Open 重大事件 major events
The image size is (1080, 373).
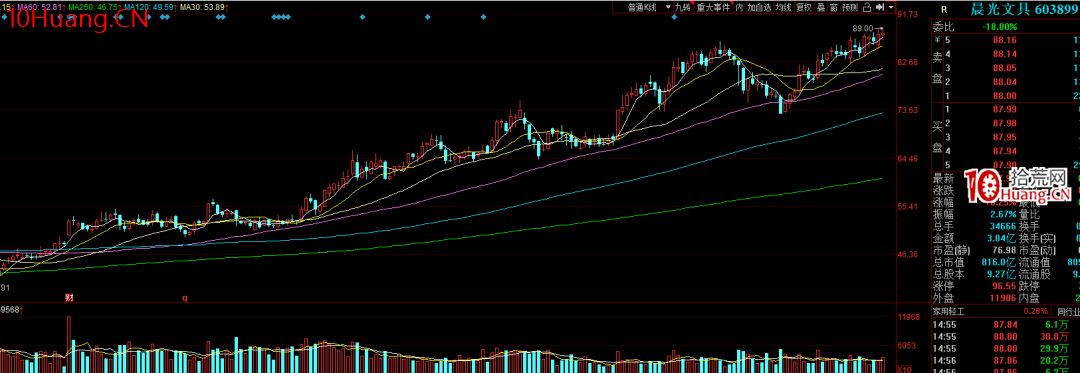coord(714,7)
